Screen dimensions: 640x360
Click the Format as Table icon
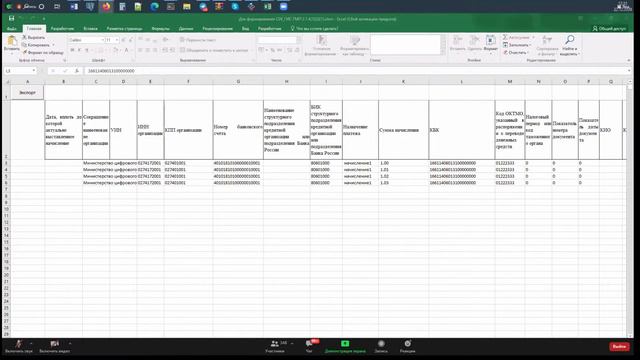pyautogui.click(x=355, y=40)
